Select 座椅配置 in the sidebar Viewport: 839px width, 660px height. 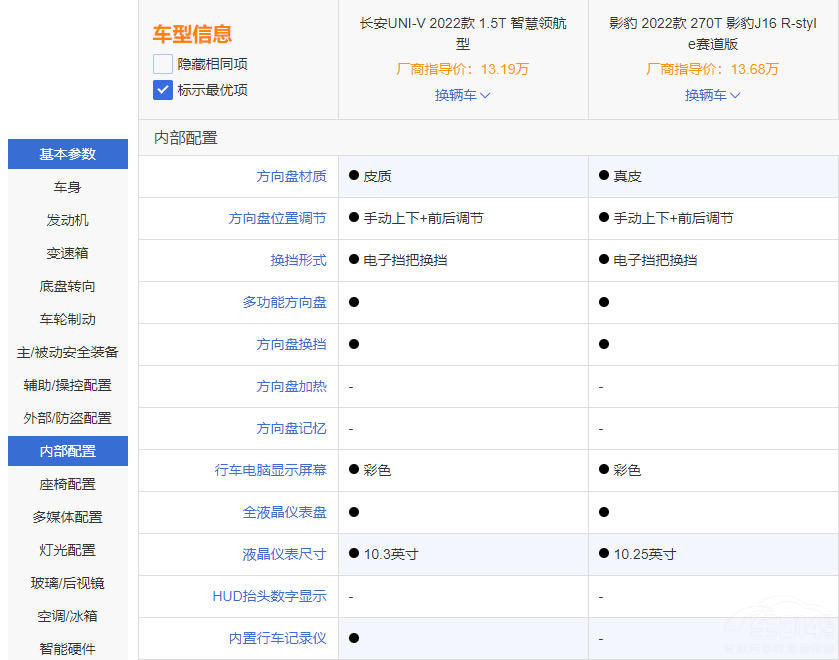pyautogui.click(x=68, y=484)
